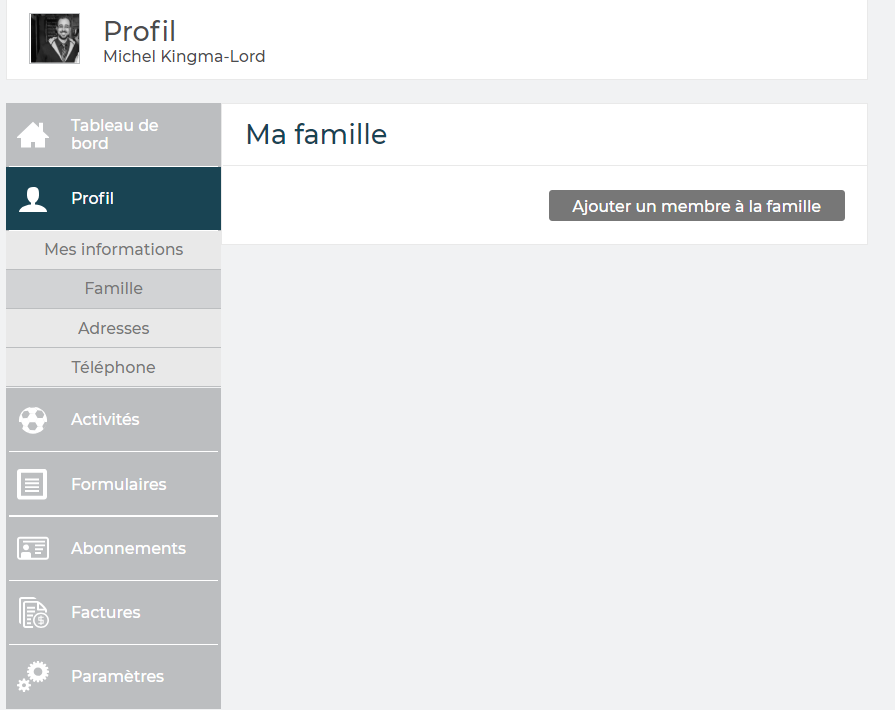Viewport: 895px width, 710px height.
Task: Click the house icon for Tableau de bord
Action: pyautogui.click(x=33, y=135)
